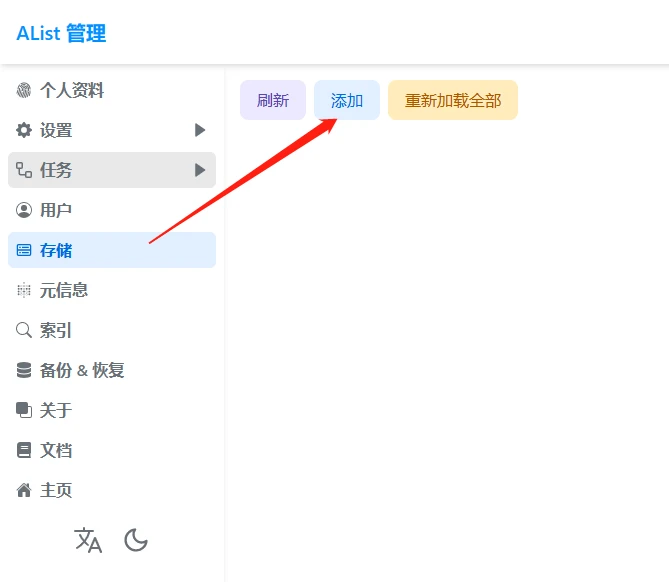The height and width of the screenshot is (582, 669).
Task: Click the 添加 button to add storage
Action: coord(347,100)
